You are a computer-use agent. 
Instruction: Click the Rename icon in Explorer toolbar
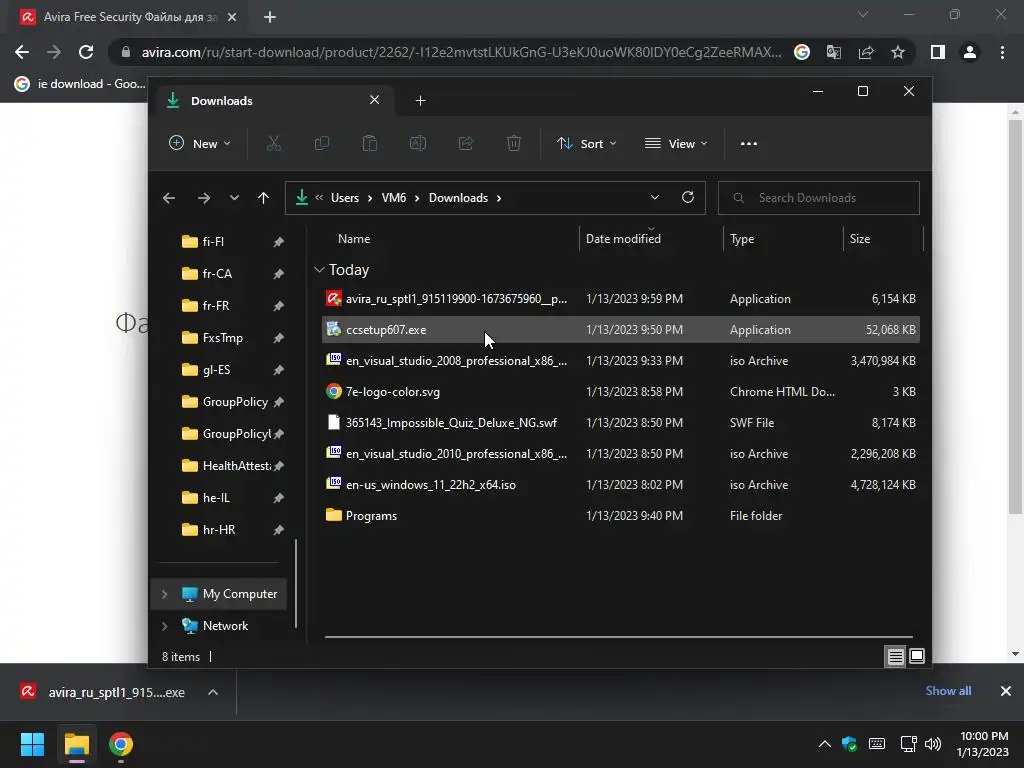pos(418,144)
